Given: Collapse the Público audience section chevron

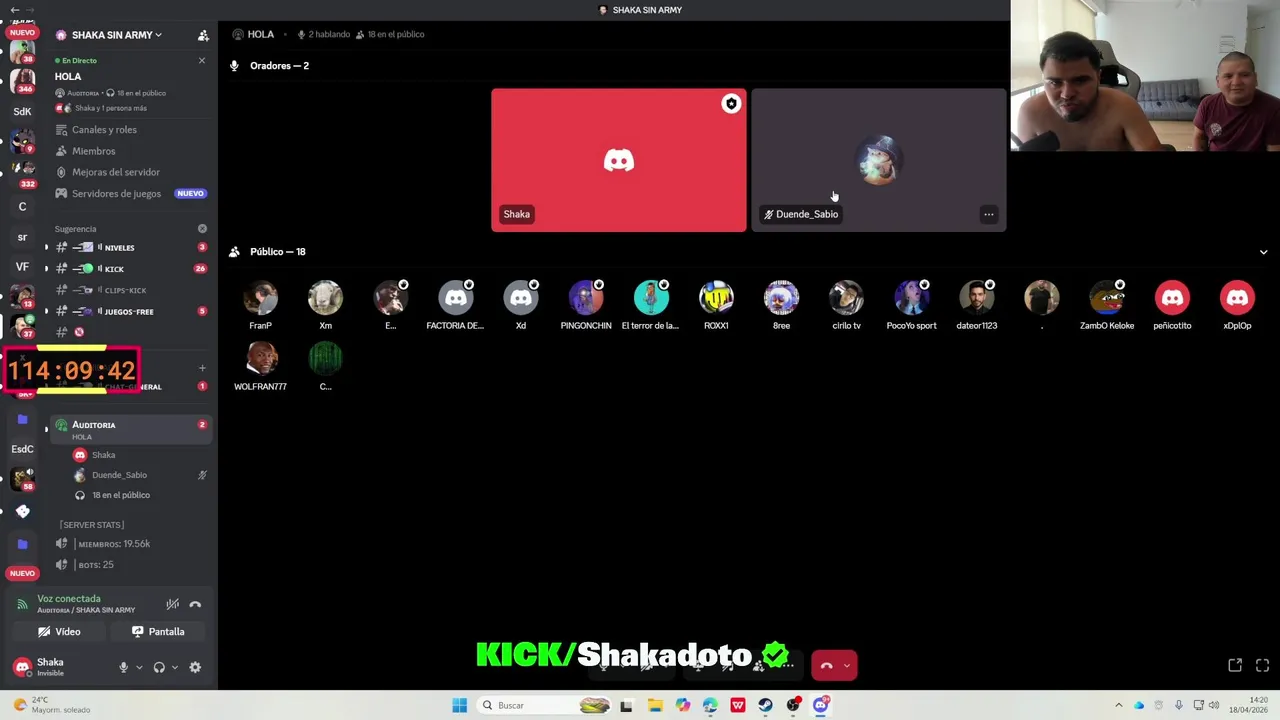Looking at the screenshot, I should click(x=1263, y=252).
